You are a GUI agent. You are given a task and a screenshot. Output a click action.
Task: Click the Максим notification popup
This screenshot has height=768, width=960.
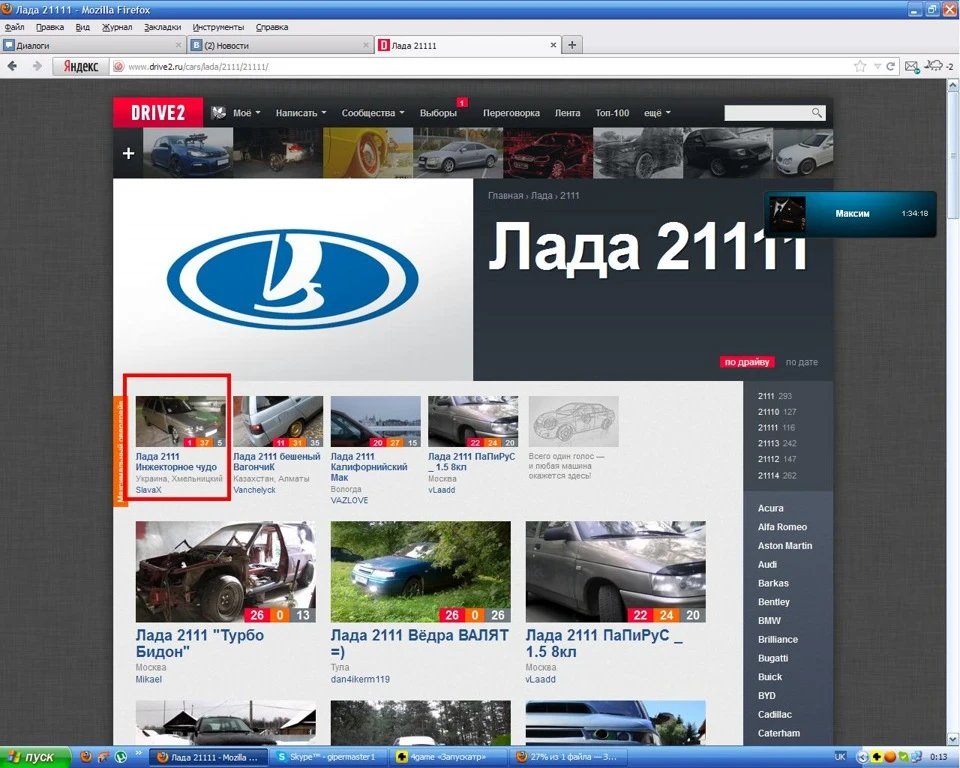point(850,214)
